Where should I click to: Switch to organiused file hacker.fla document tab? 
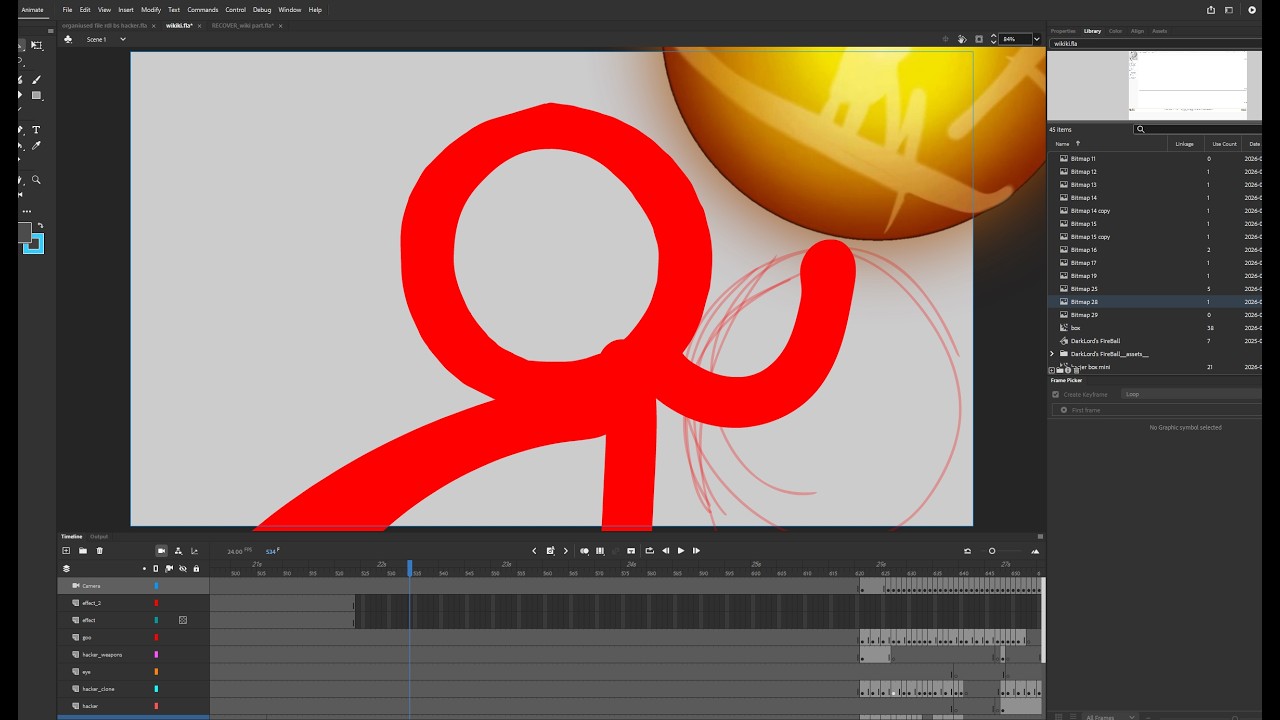105,25
